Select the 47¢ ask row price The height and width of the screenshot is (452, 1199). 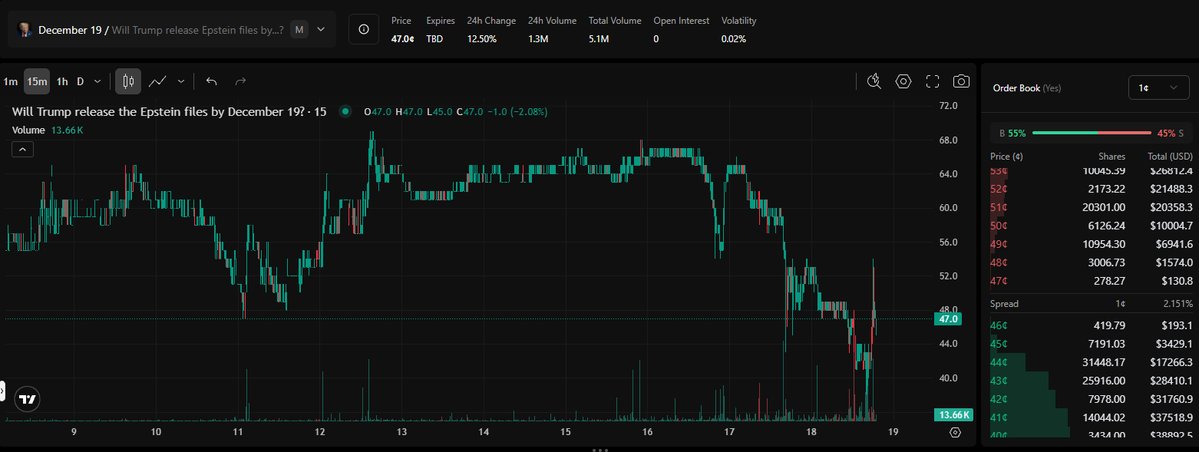coord(999,281)
